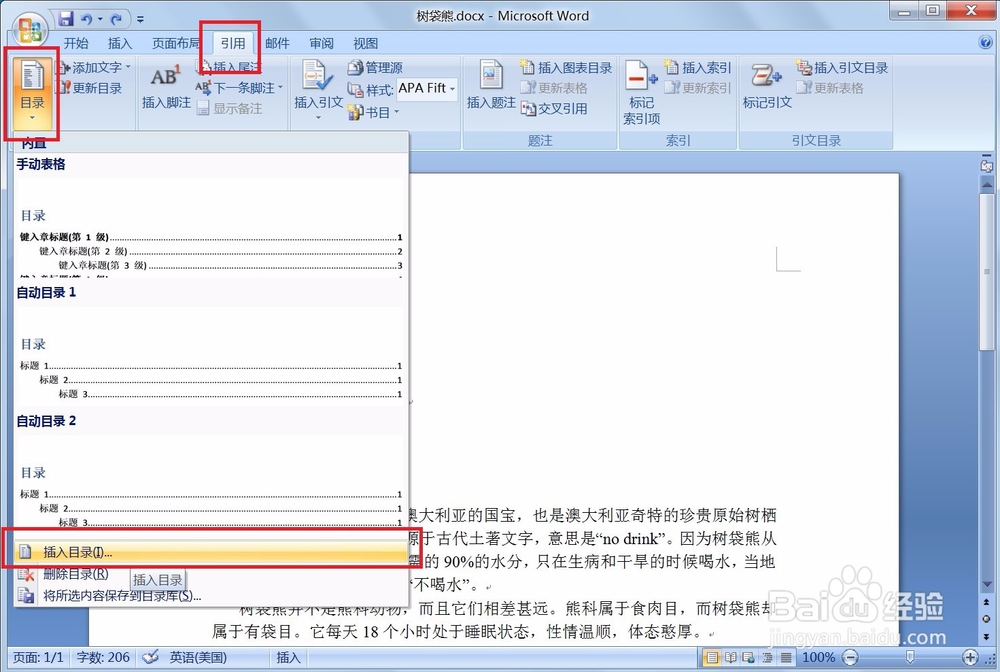Screen dimensions: 1000x672
Task: Click 页面: 1/1 in status bar
Action: (x=38, y=657)
